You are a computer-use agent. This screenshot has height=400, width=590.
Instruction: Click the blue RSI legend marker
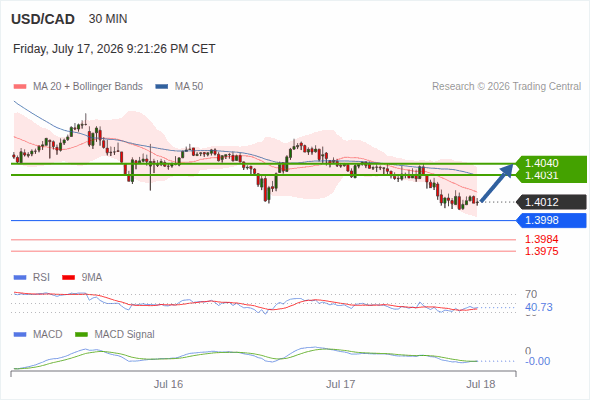tap(20, 278)
